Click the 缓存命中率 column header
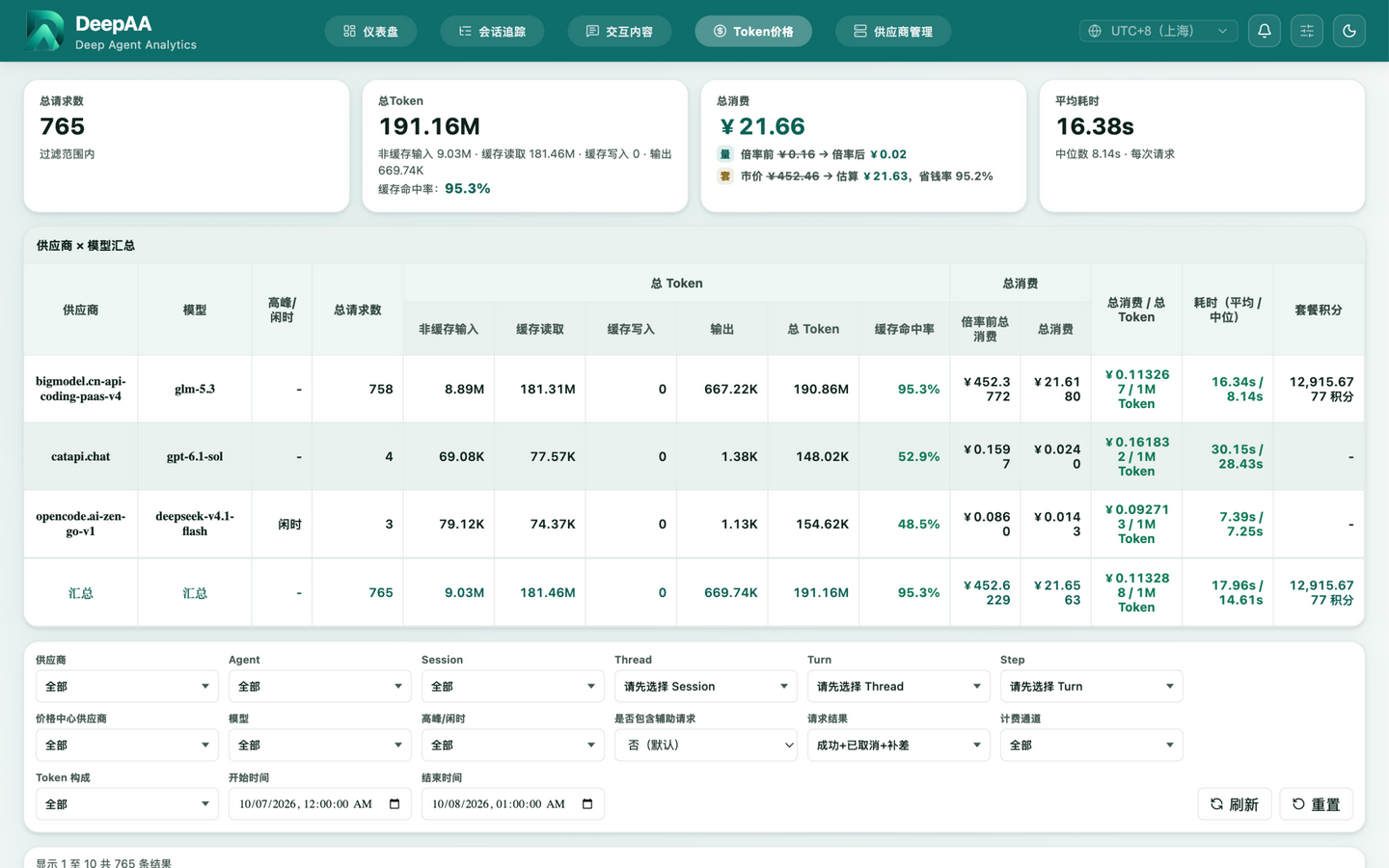Image resolution: width=1389 pixels, height=868 pixels. tap(905, 329)
